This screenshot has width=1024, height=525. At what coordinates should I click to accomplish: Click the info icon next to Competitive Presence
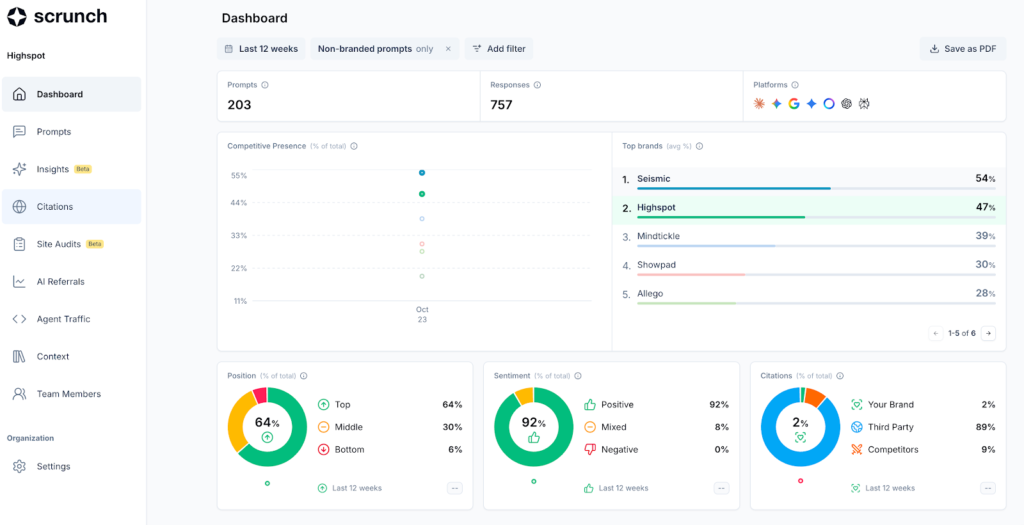[354, 146]
